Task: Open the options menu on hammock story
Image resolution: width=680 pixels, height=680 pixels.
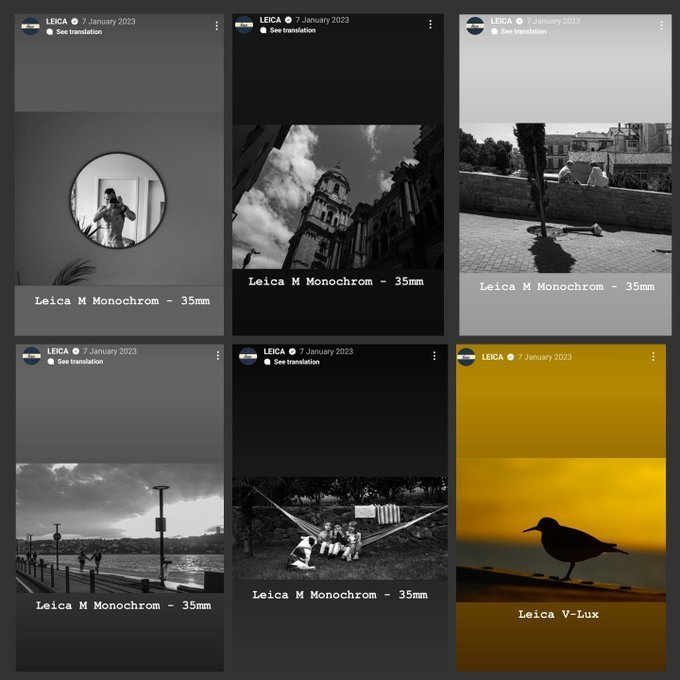Action: pyautogui.click(x=434, y=356)
